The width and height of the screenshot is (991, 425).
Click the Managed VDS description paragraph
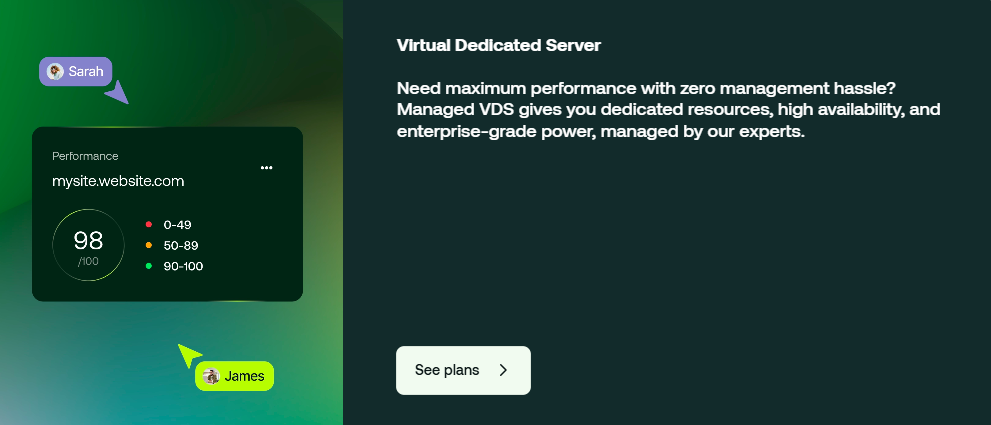[668, 109]
